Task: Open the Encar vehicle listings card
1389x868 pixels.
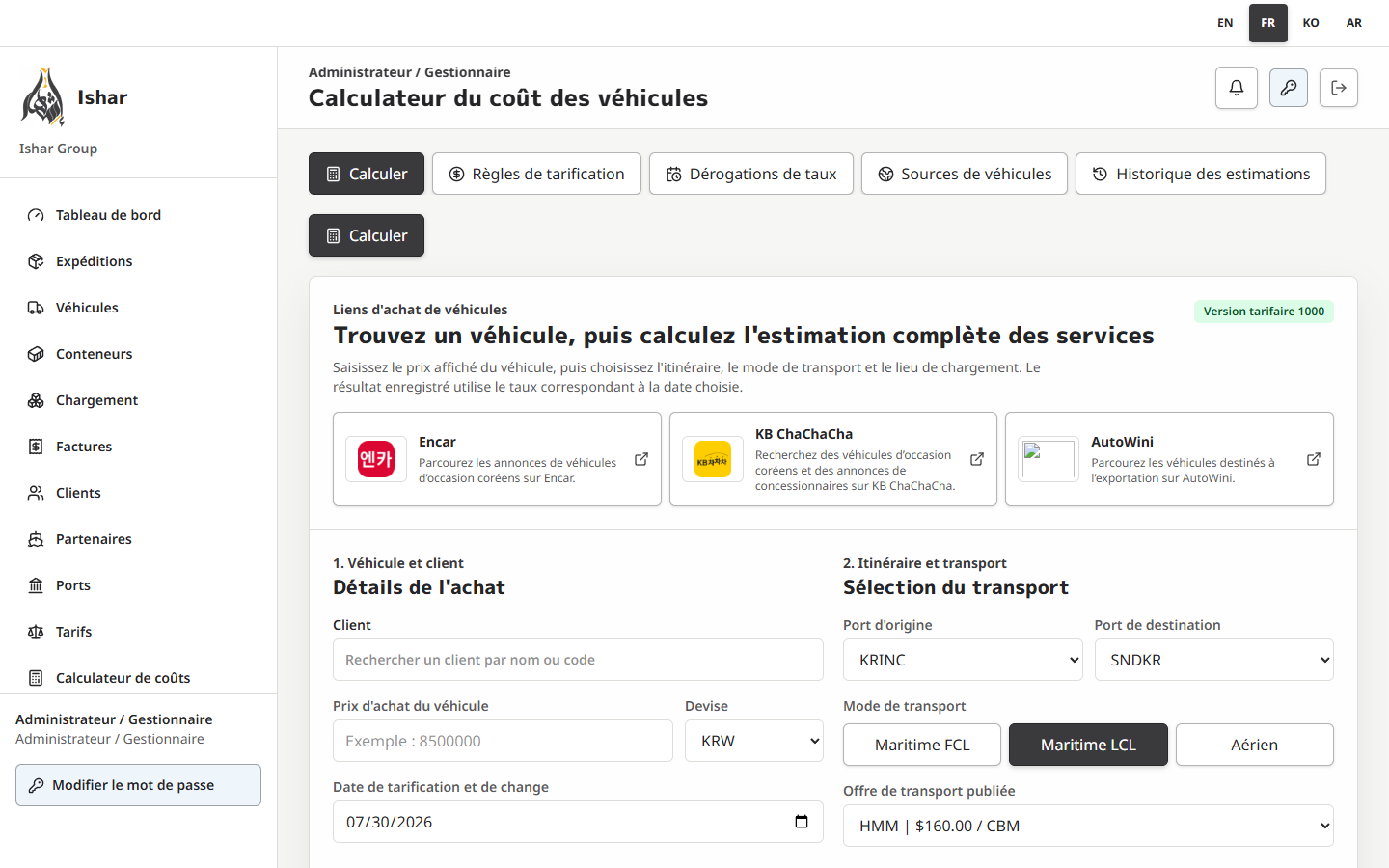Action: 497,459
